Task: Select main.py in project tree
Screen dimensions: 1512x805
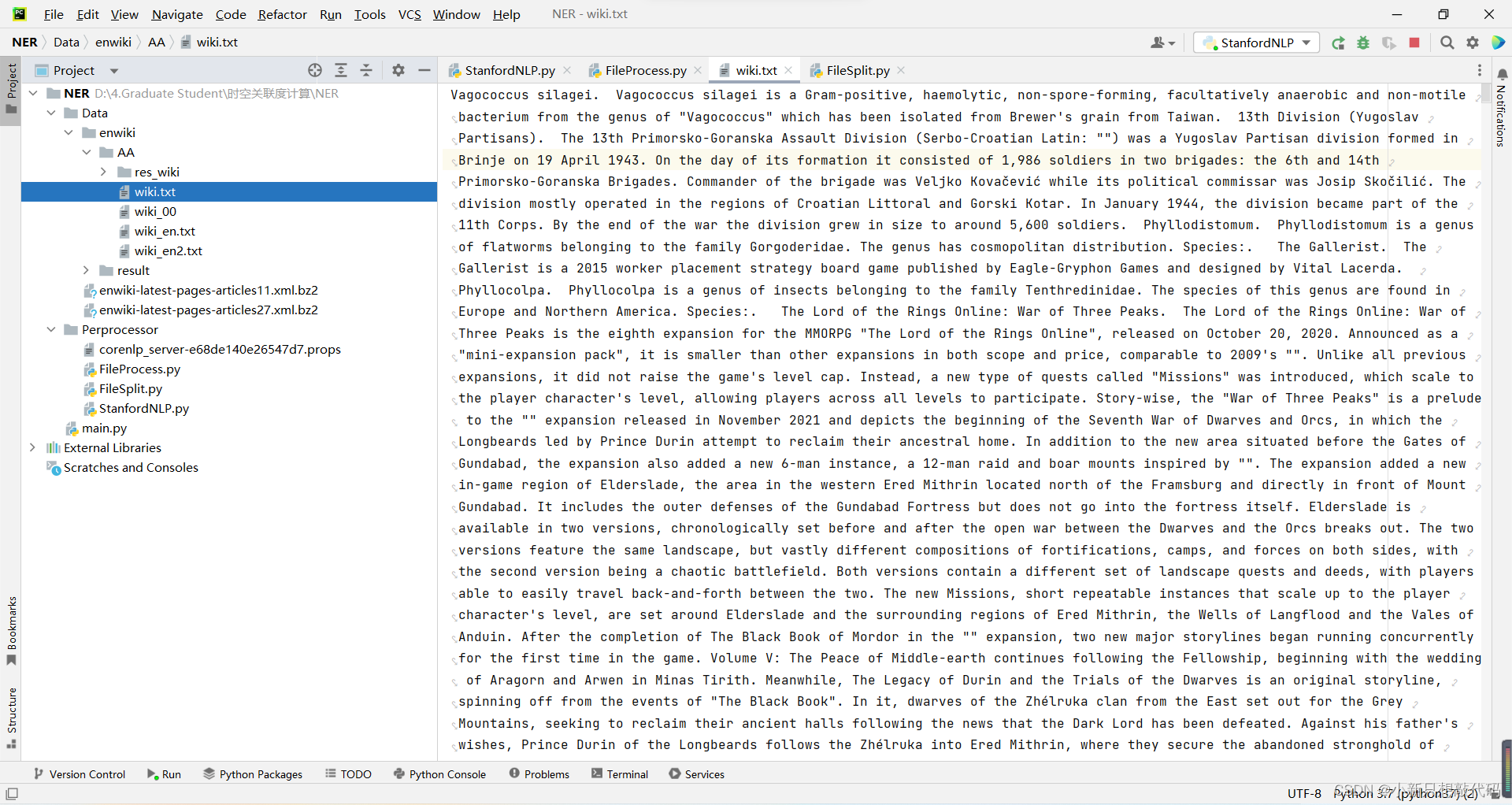Action: tap(104, 428)
